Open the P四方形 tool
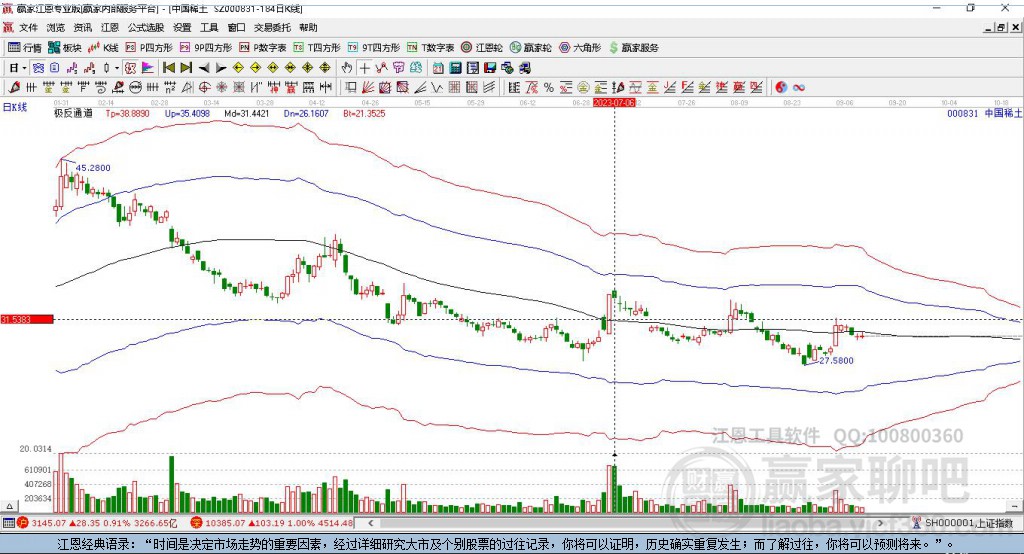1024x554 pixels. (149, 48)
